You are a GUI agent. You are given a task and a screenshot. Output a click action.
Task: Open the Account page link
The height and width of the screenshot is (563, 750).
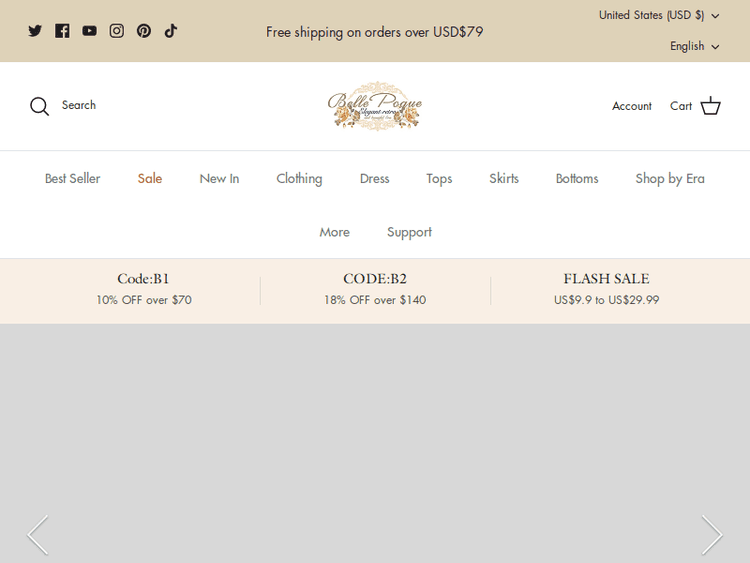point(631,106)
